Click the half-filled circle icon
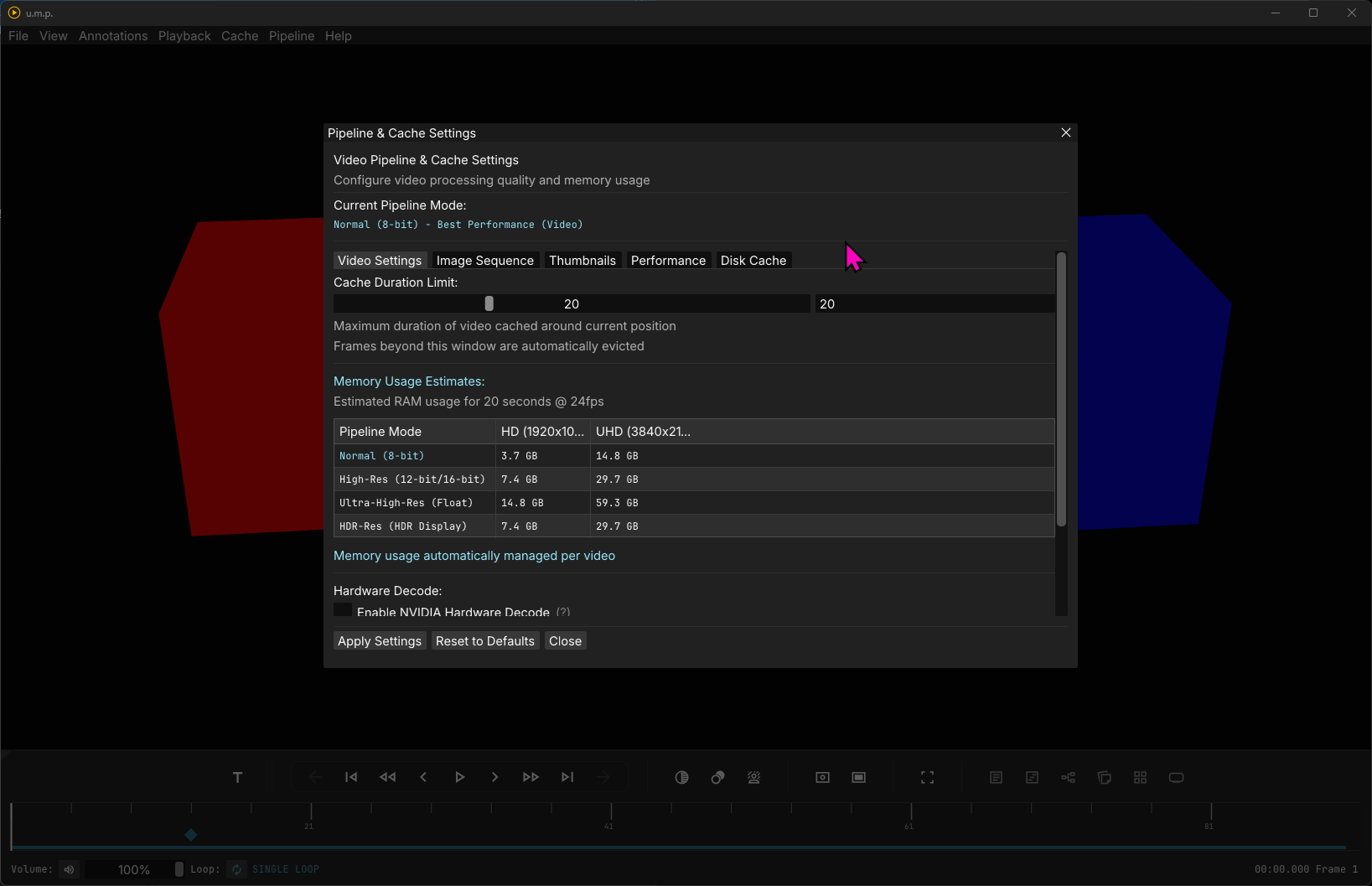 tap(681, 777)
